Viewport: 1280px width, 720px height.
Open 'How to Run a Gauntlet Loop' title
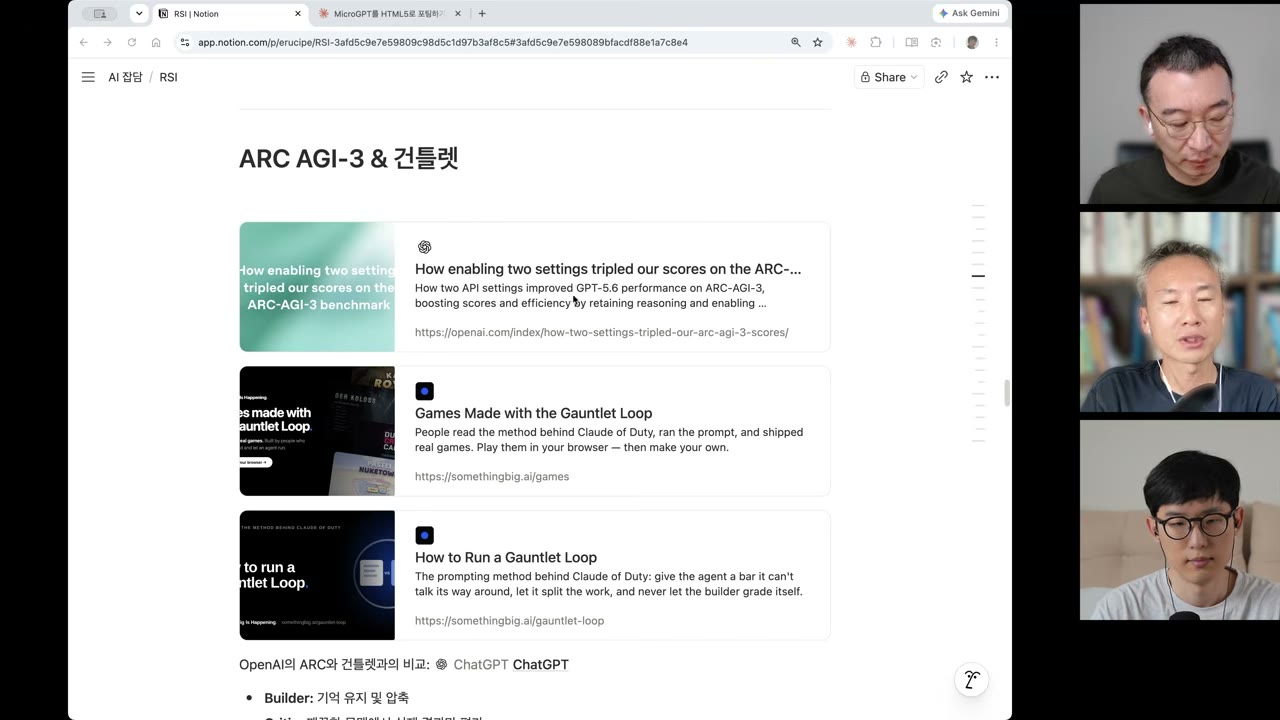[x=506, y=557]
